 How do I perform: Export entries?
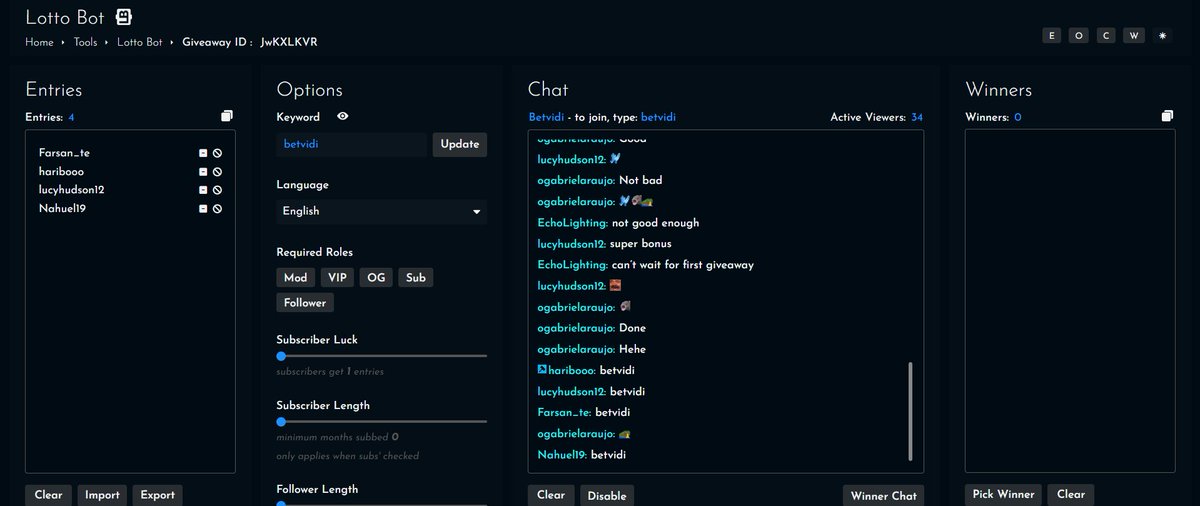point(157,495)
